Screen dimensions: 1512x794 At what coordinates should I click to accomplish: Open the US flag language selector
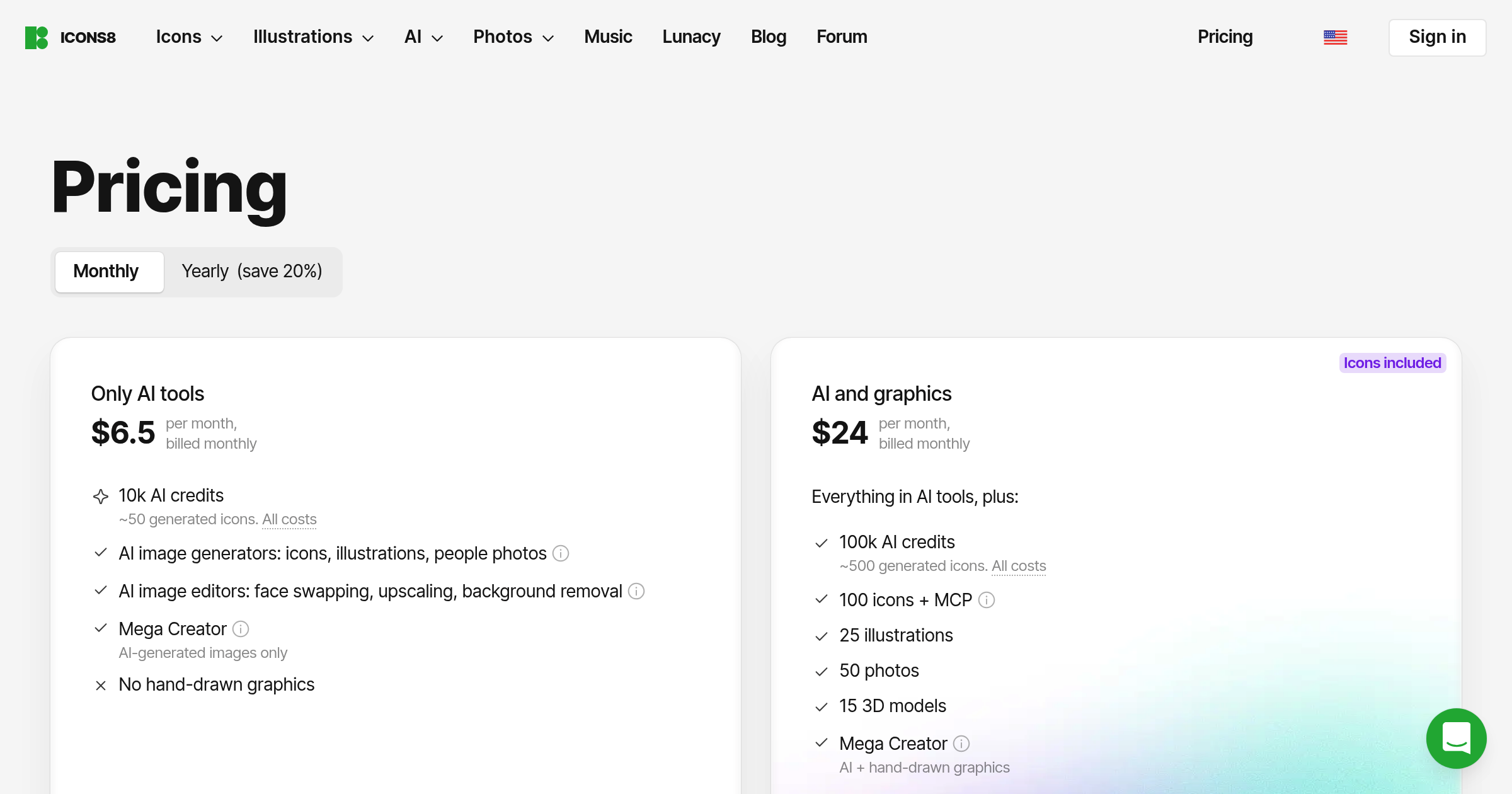1335,38
